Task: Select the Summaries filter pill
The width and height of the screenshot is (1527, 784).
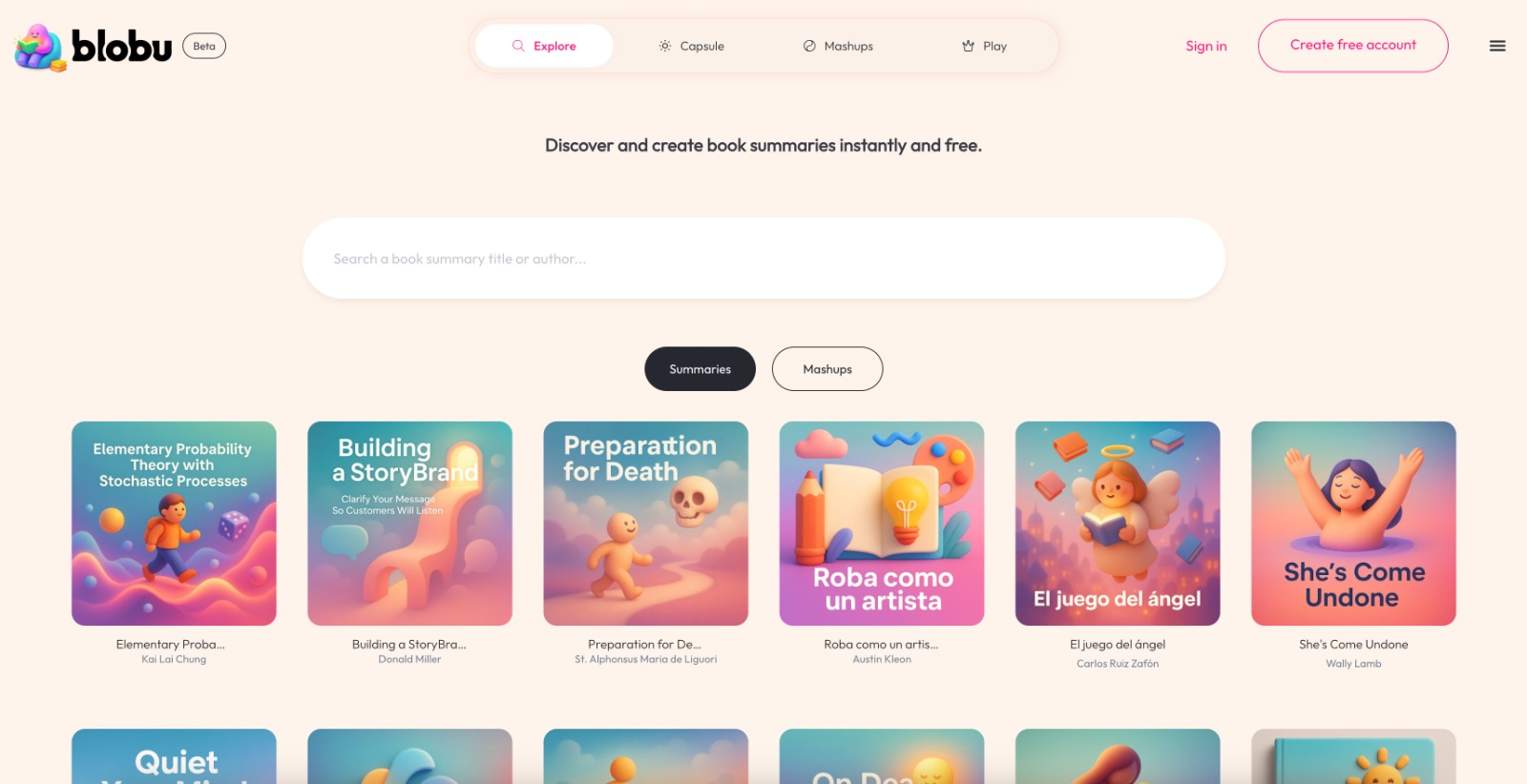Action: tap(700, 369)
